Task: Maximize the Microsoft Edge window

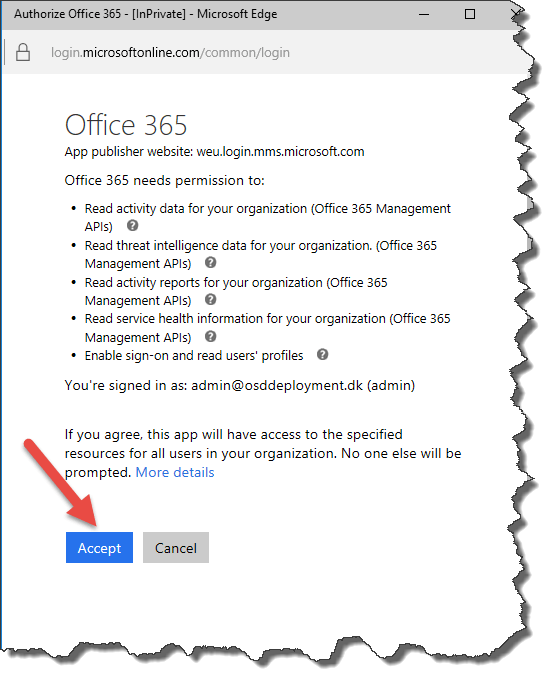Action: click(x=470, y=14)
